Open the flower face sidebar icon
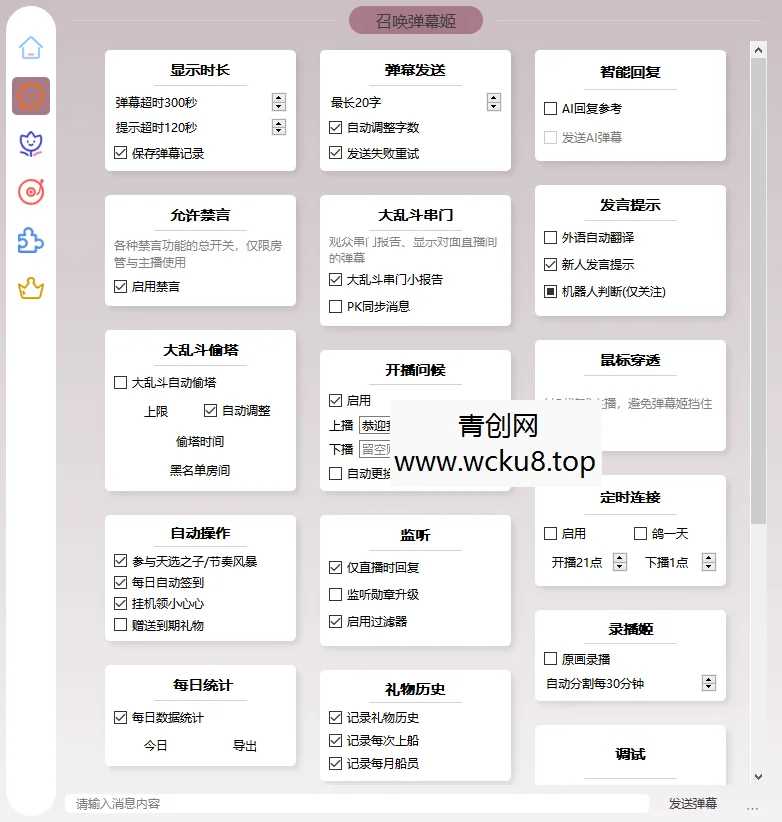Image resolution: width=782 pixels, height=822 pixels. pos(31,144)
